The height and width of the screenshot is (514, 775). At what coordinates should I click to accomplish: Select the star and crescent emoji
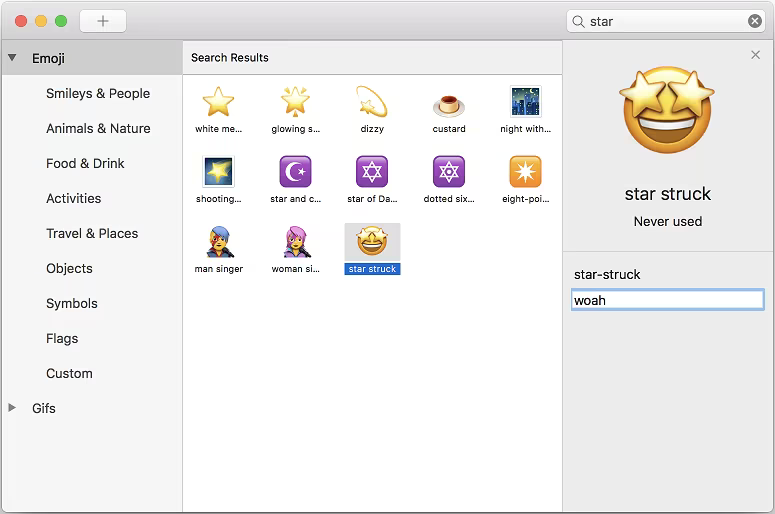[x=295, y=171]
